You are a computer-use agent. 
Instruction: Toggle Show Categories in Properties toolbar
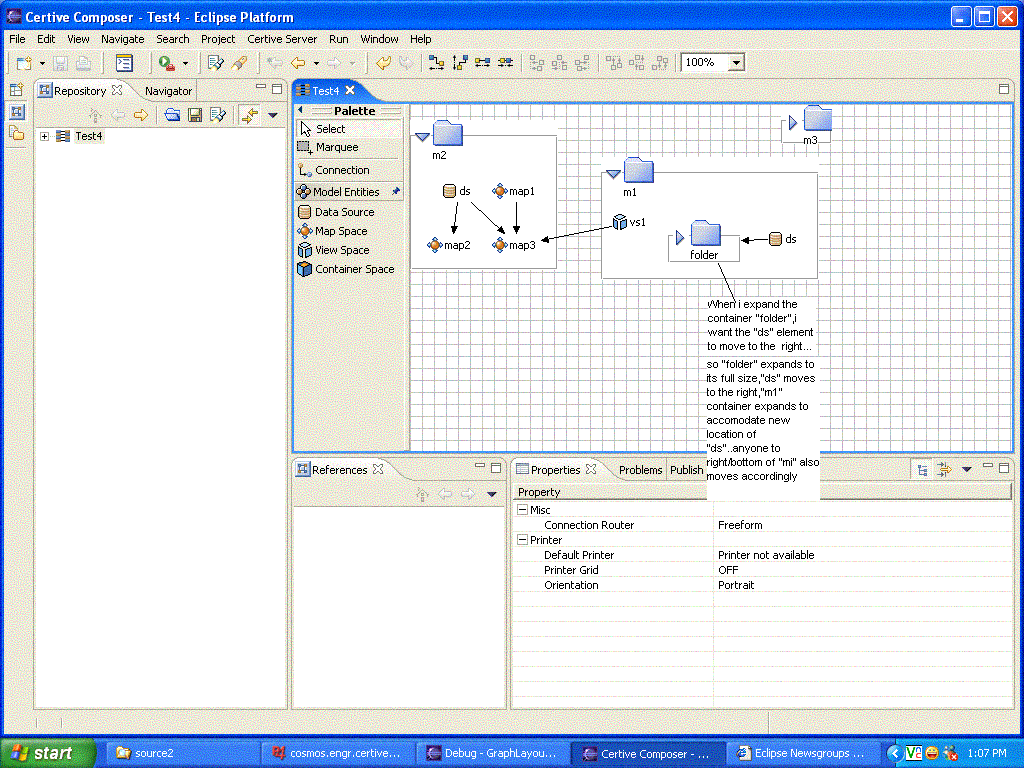click(x=923, y=470)
